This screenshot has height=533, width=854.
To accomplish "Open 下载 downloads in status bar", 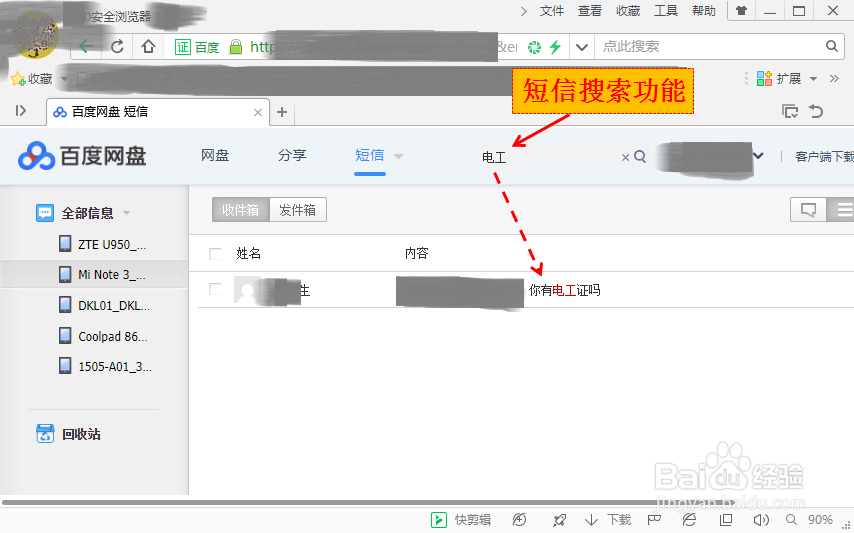I will pos(607,520).
